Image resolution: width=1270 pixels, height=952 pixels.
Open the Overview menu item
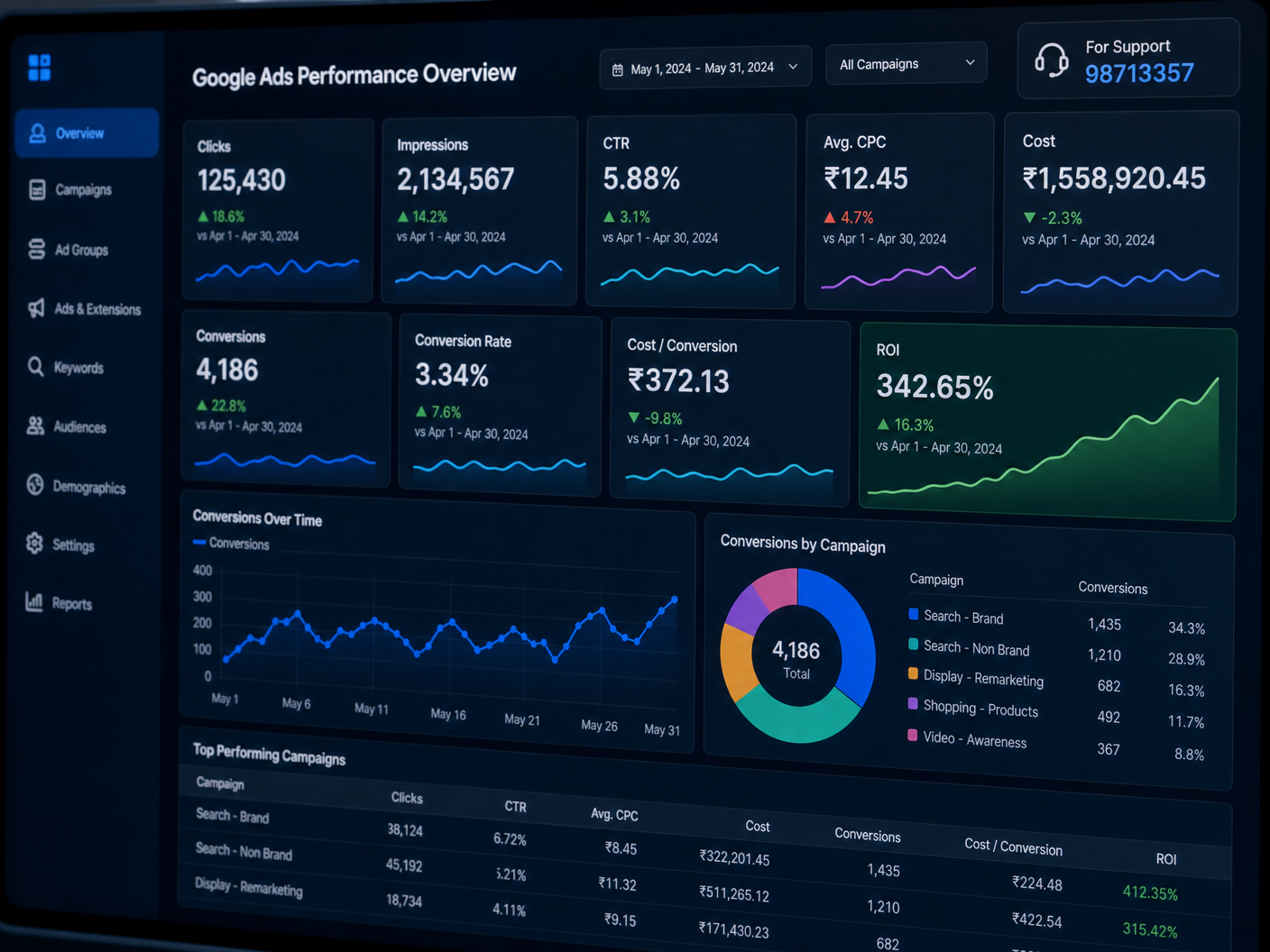pos(87,133)
